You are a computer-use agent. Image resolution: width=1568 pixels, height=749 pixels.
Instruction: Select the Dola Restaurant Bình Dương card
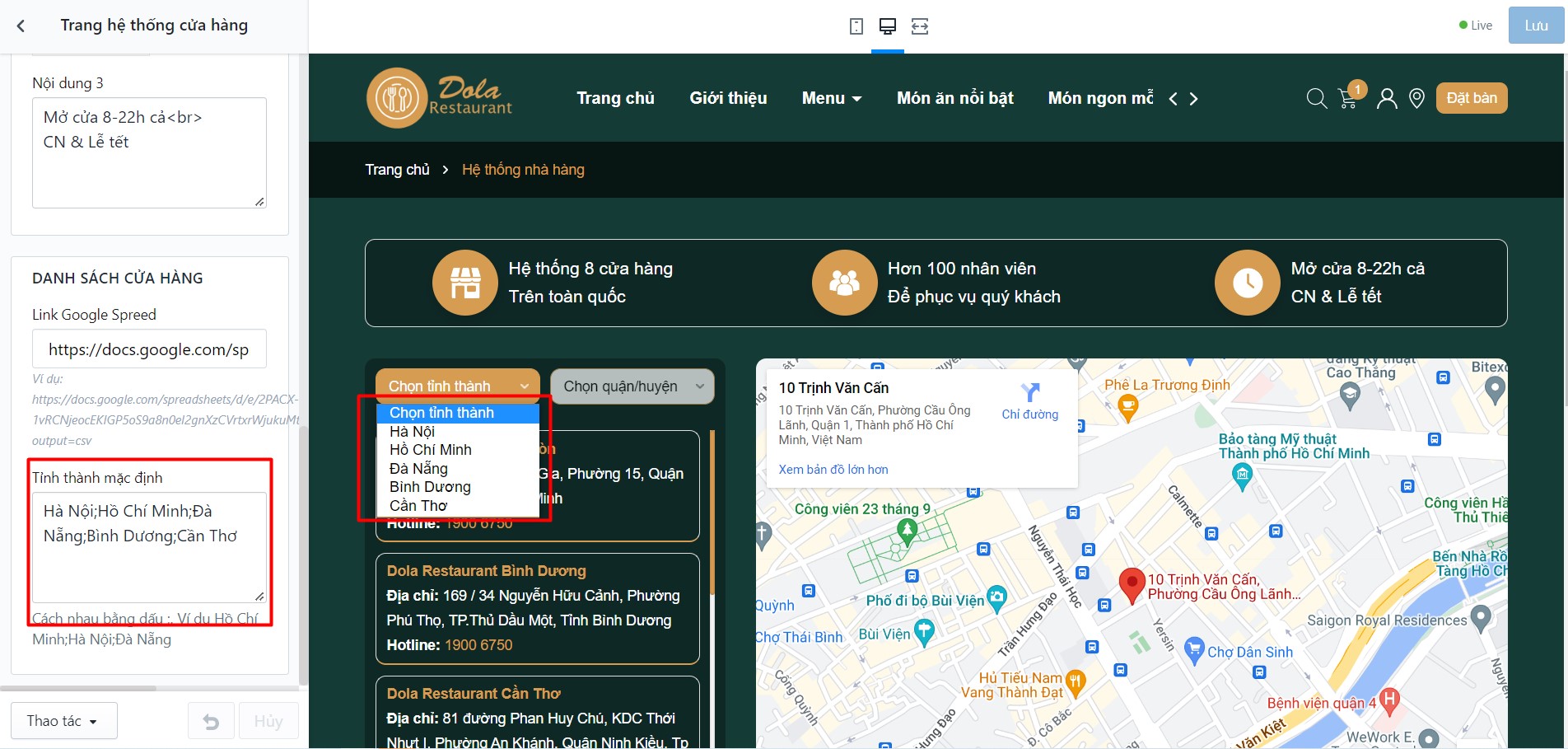pos(538,609)
